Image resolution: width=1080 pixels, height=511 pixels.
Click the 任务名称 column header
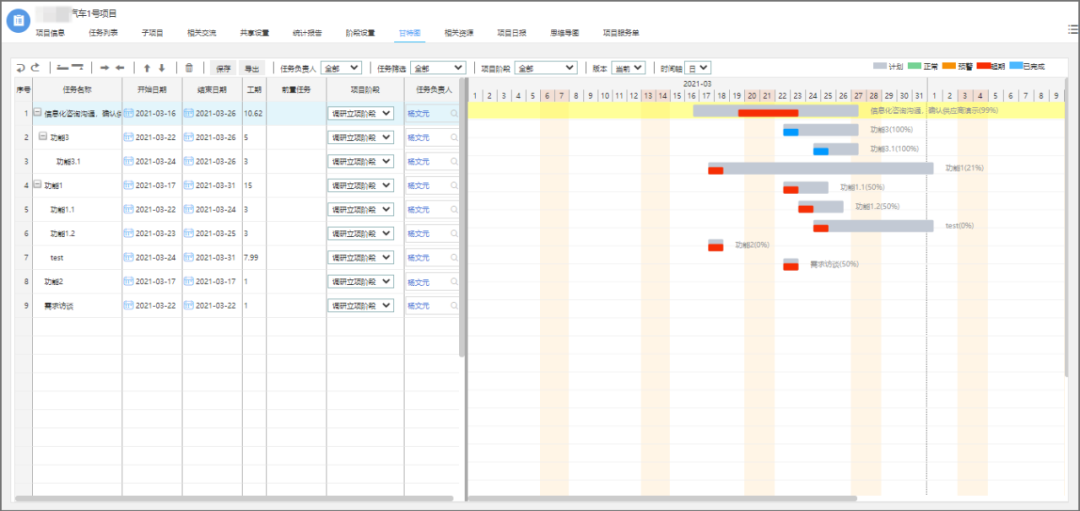[x=77, y=90]
